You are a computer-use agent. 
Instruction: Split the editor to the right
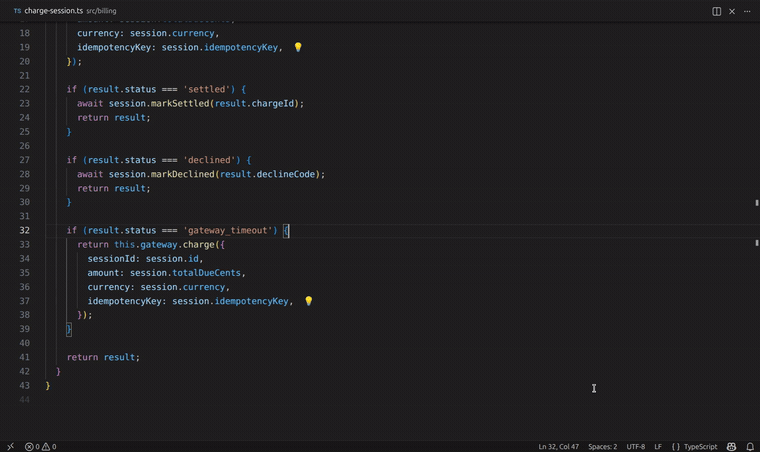(716, 11)
